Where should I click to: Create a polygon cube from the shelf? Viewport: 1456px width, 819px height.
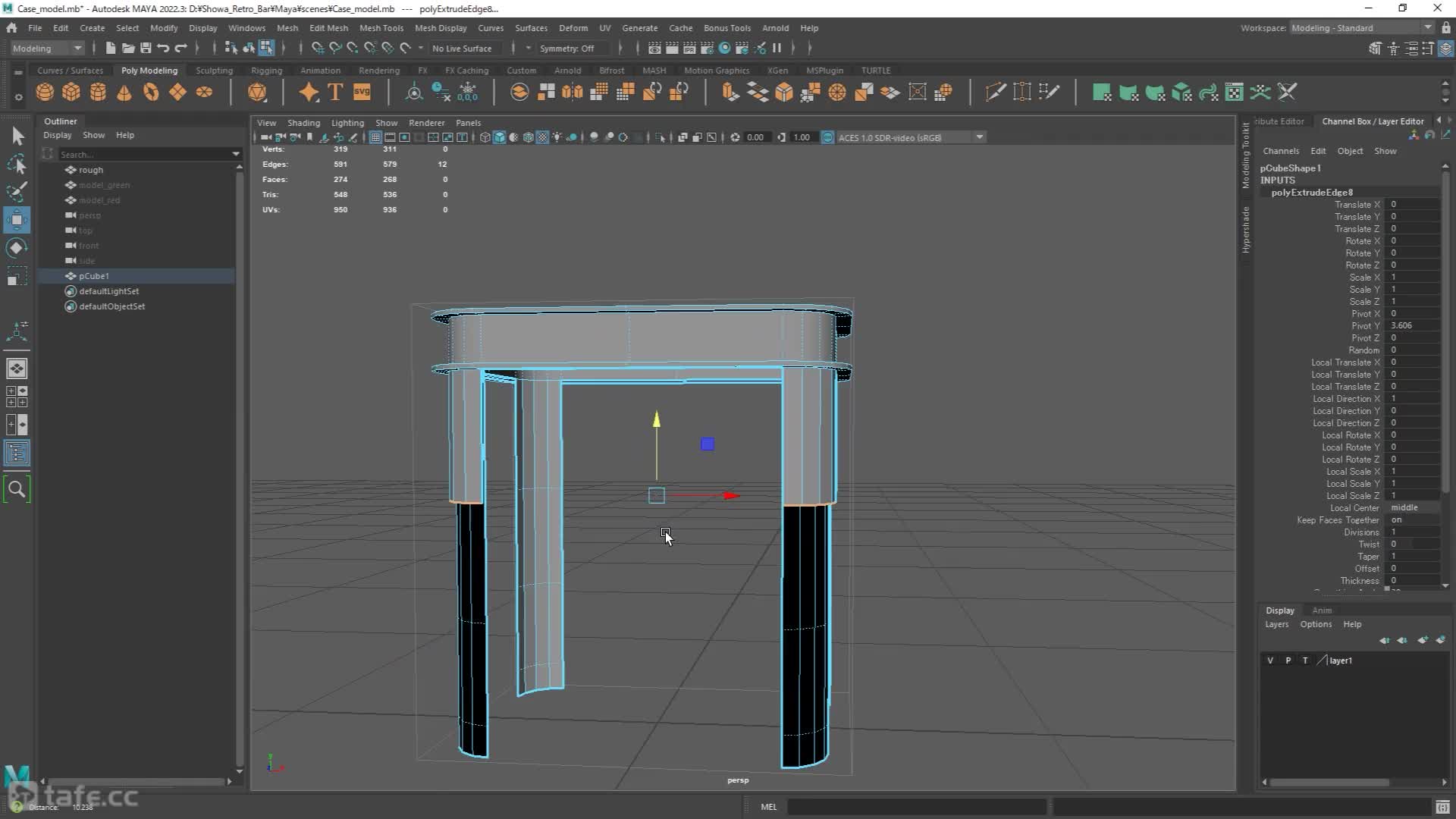coord(71,93)
